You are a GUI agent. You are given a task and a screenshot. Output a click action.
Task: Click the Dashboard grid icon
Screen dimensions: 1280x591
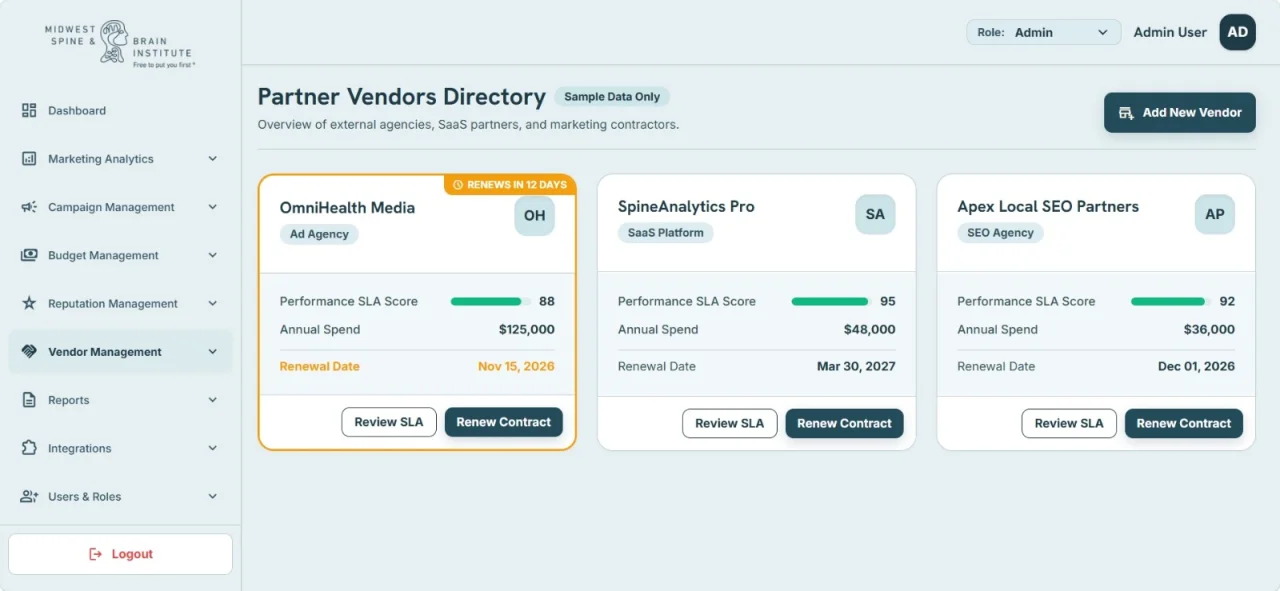coord(29,110)
